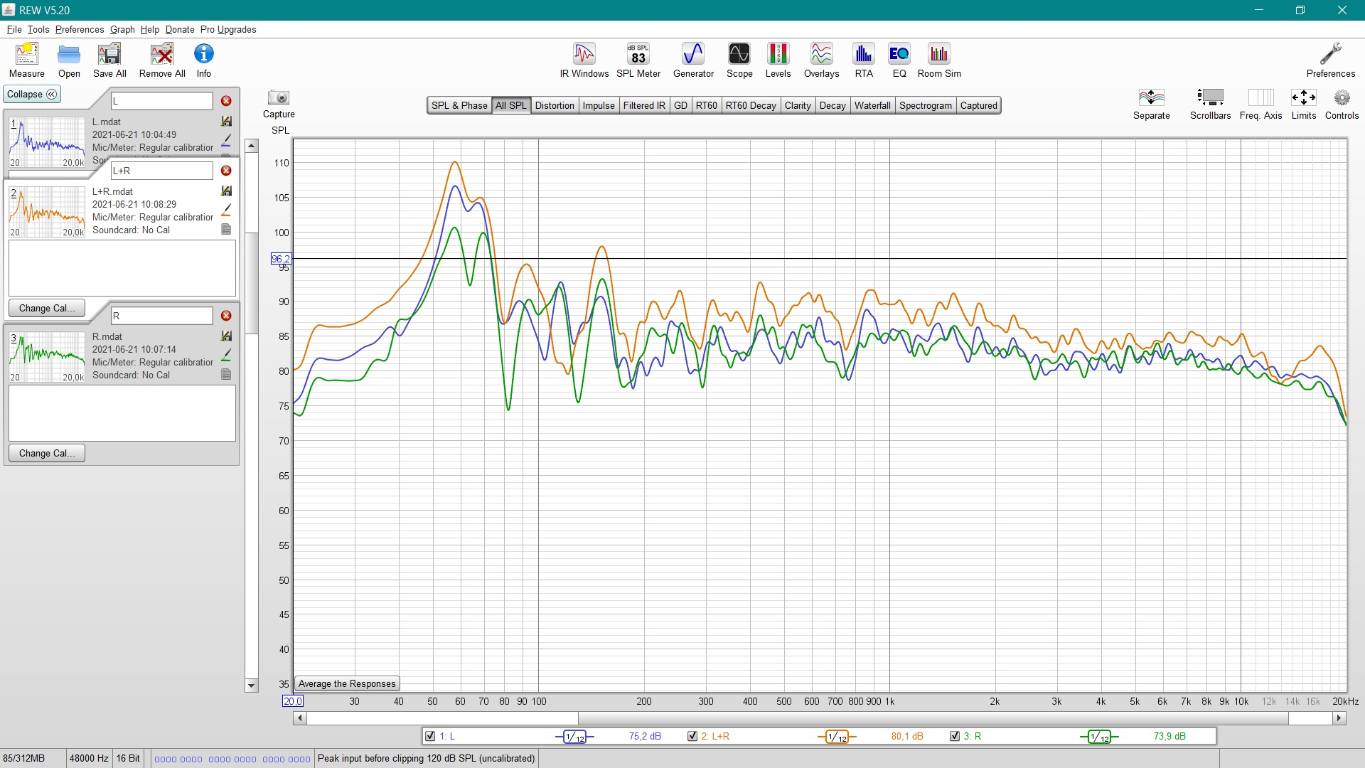Viewport: 1365px width, 768px height.
Task: Switch to the SPL & Phase tab
Action: [x=459, y=106]
